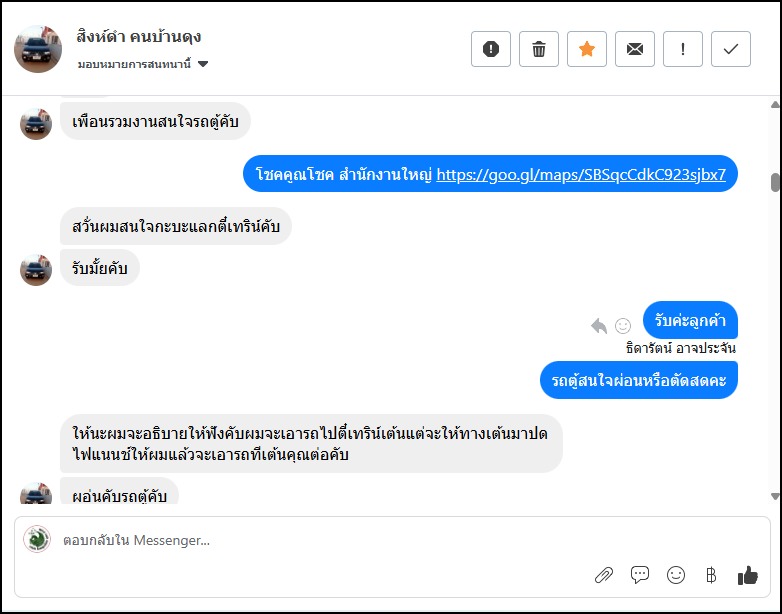Open the emoji picker in composer
Screen dimensions: 782x614
pos(676,575)
